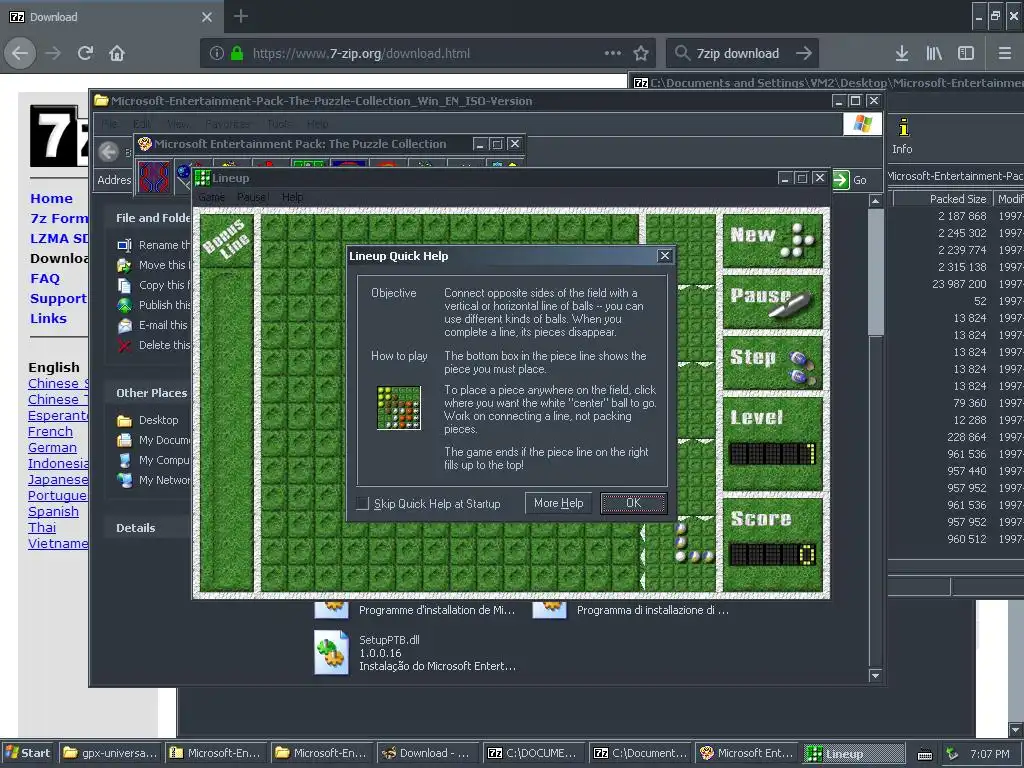1024x768 pixels.
Task: Sort by Packed Size column in 7-Zip
Action: point(942,199)
